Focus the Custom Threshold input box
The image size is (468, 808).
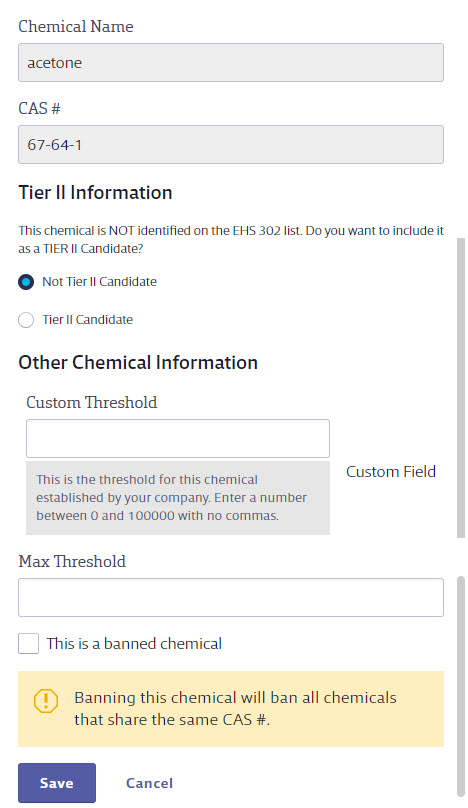pyautogui.click(x=178, y=439)
